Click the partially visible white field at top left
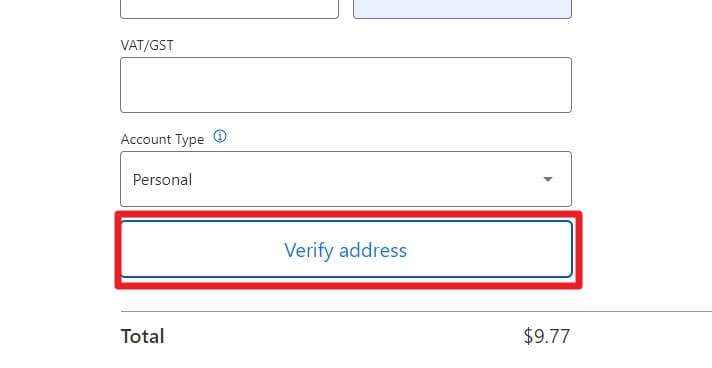This screenshot has width=712, height=368. point(229,9)
